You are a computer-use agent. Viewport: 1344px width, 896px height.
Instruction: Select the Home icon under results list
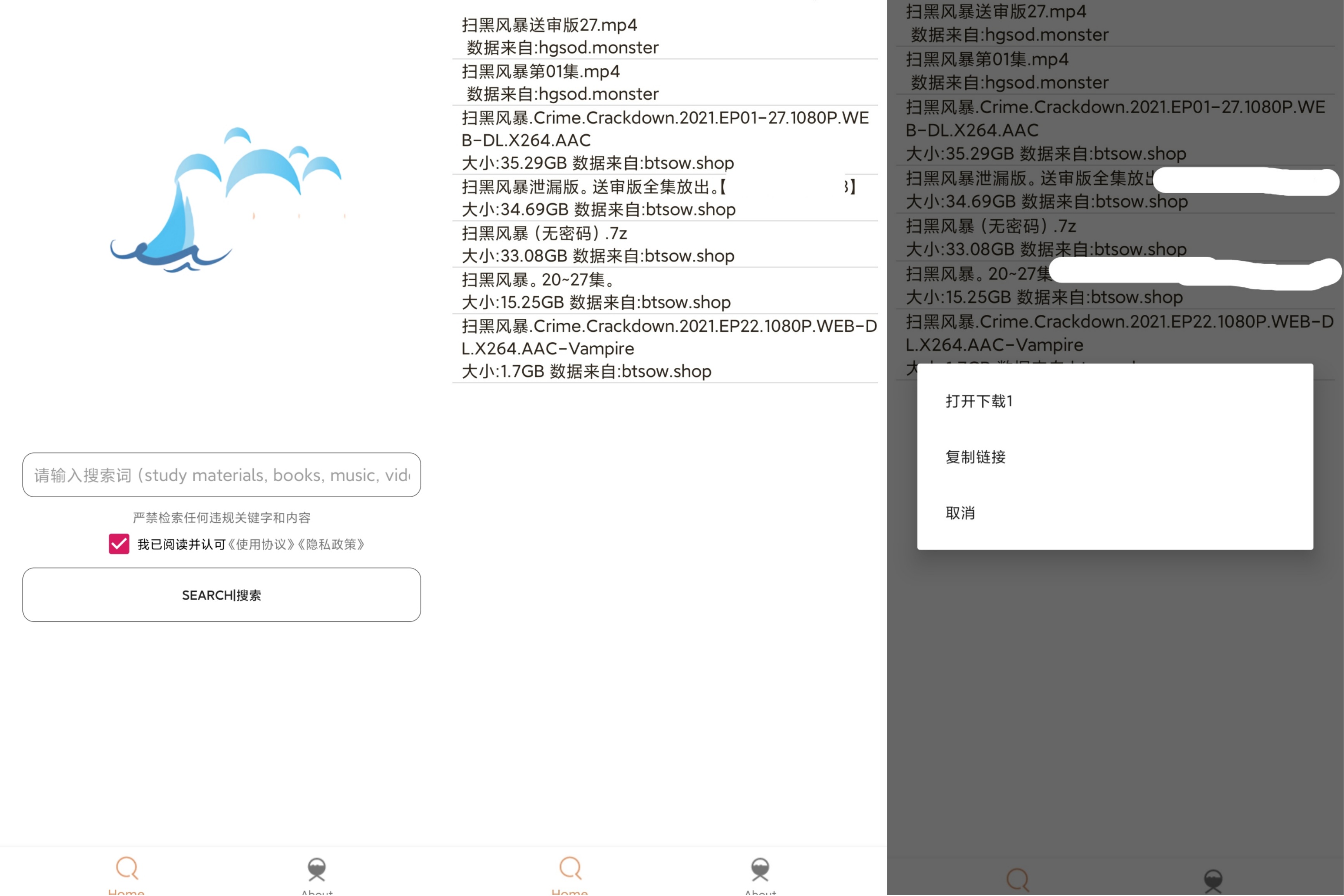coord(570,867)
